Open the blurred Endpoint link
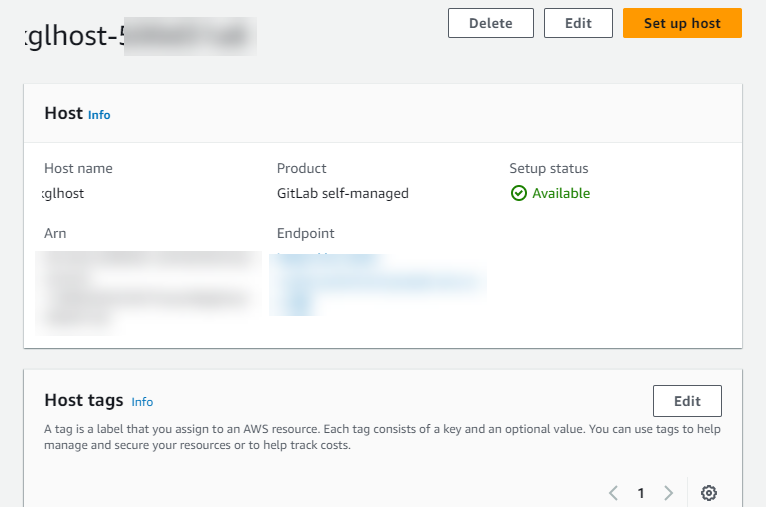This screenshot has height=507, width=766. [378, 282]
